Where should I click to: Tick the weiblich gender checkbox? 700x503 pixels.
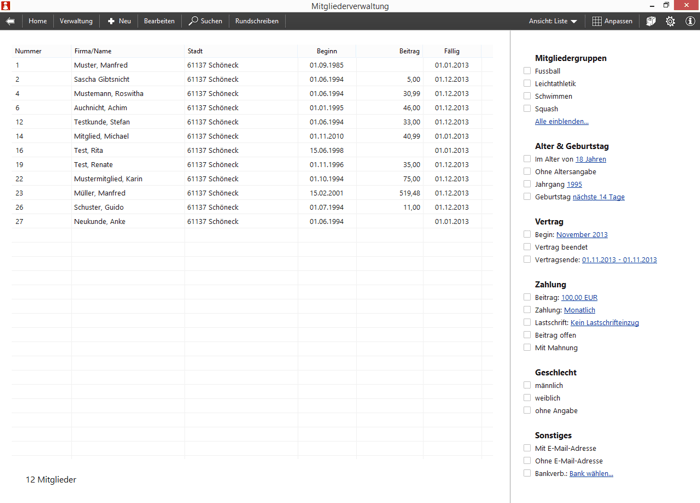click(x=527, y=398)
